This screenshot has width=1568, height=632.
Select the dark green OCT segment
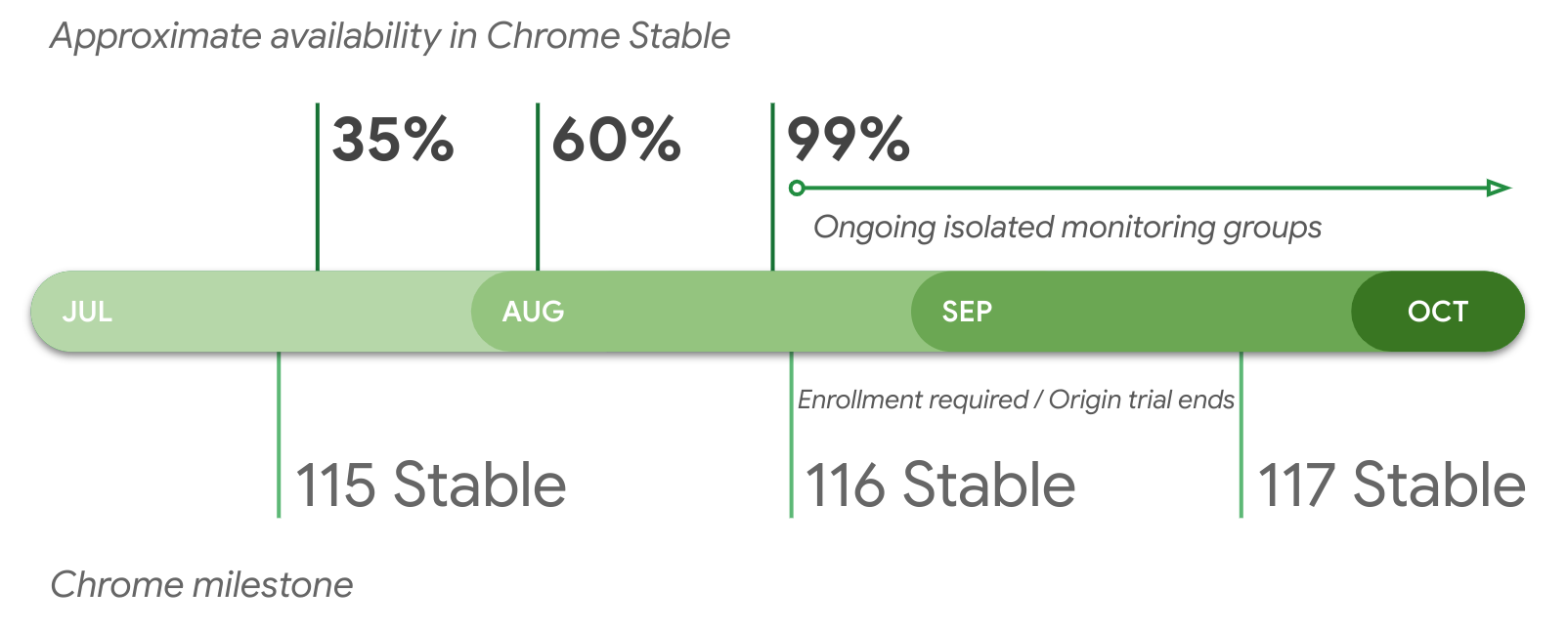[1437, 312]
